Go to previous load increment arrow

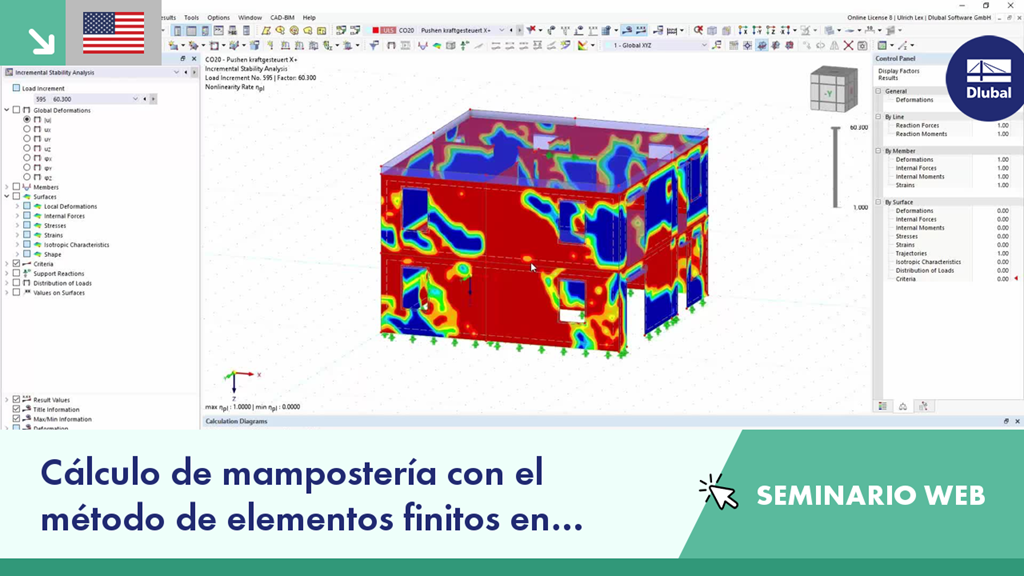144,99
